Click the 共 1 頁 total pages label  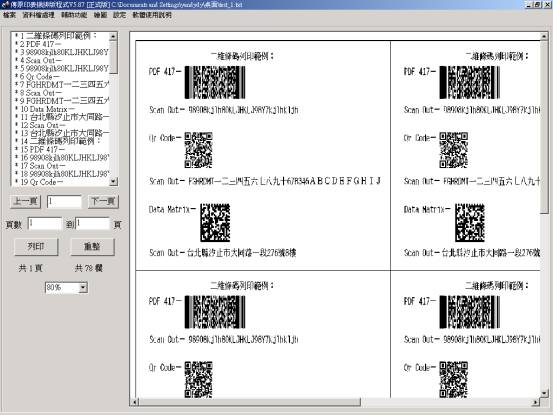[31, 268]
